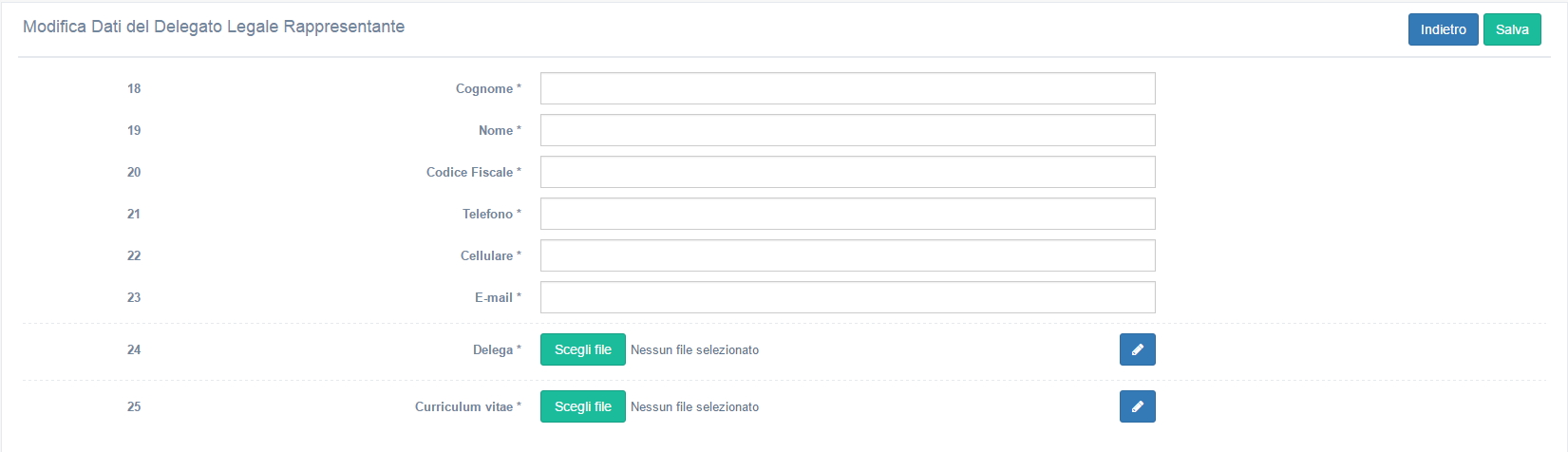
Task: Choose a file for Delega via Scegli file
Action: click(x=583, y=349)
